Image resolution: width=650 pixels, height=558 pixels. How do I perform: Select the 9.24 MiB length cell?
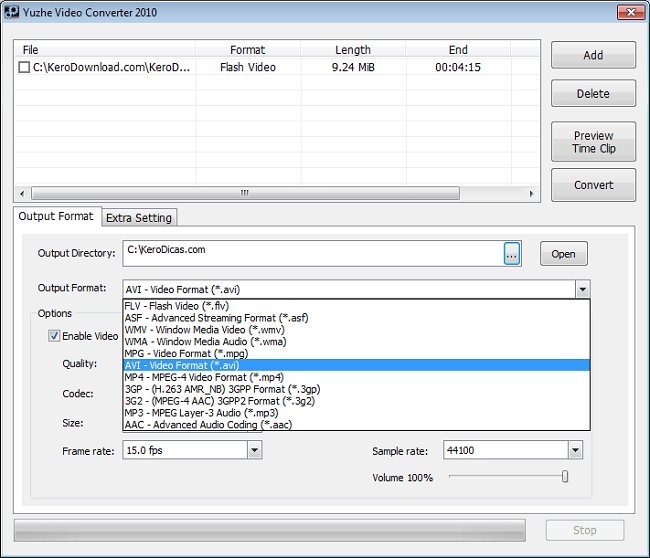click(353, 67)
